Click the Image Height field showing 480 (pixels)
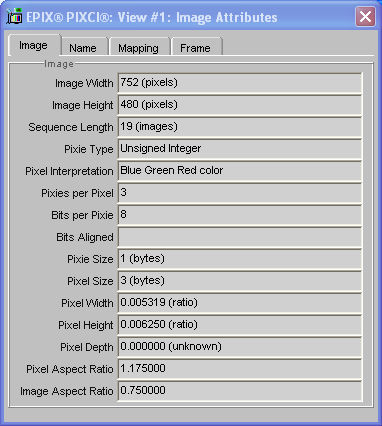The width and height of the screenshot is (382, 426). click(240, 105)
